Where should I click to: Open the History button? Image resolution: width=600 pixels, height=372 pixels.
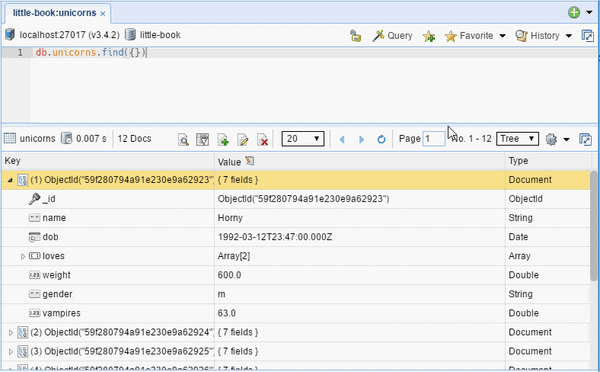tap(537, 36)
